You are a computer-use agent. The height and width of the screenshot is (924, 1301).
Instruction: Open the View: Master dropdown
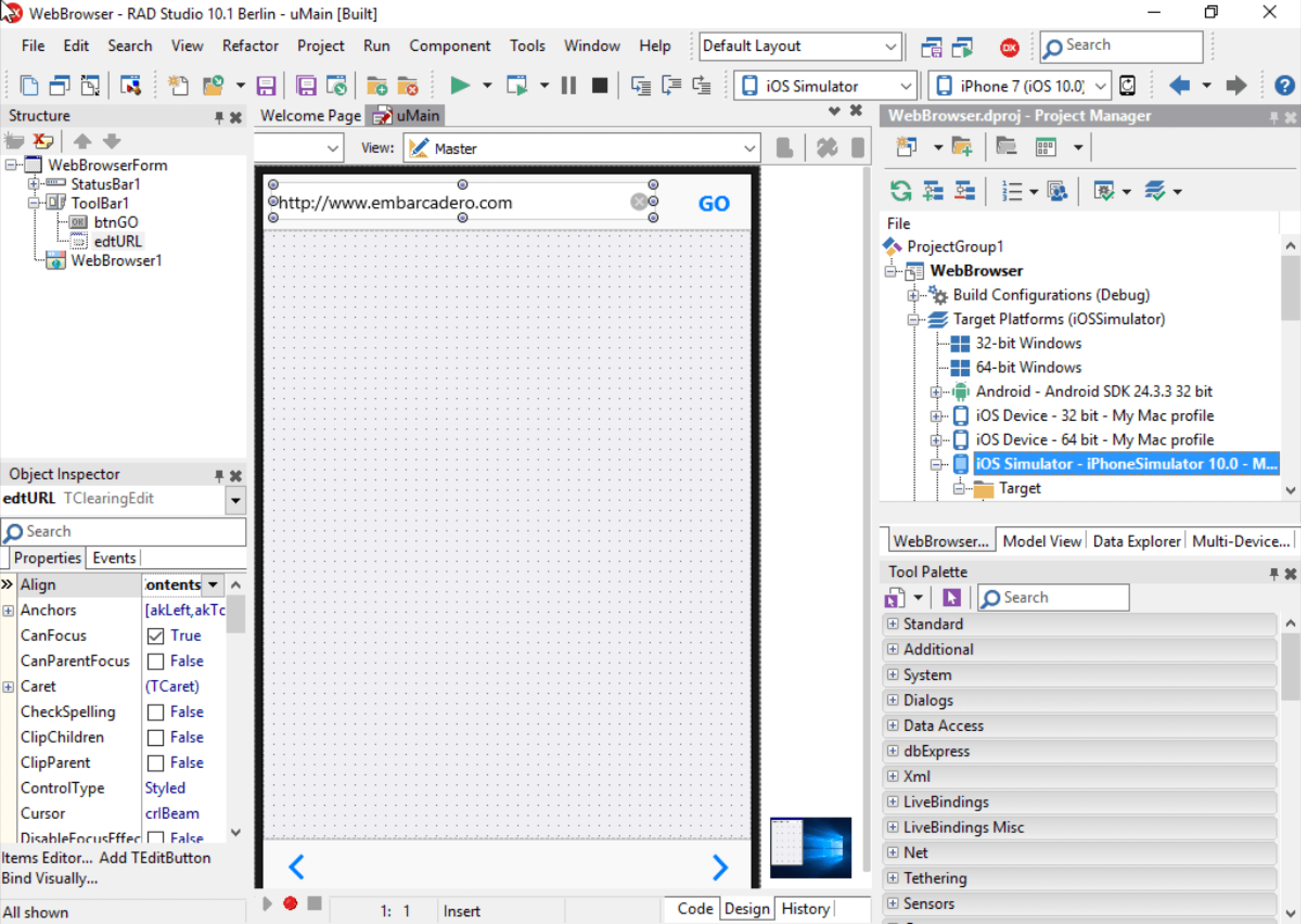tap(750, 147)
